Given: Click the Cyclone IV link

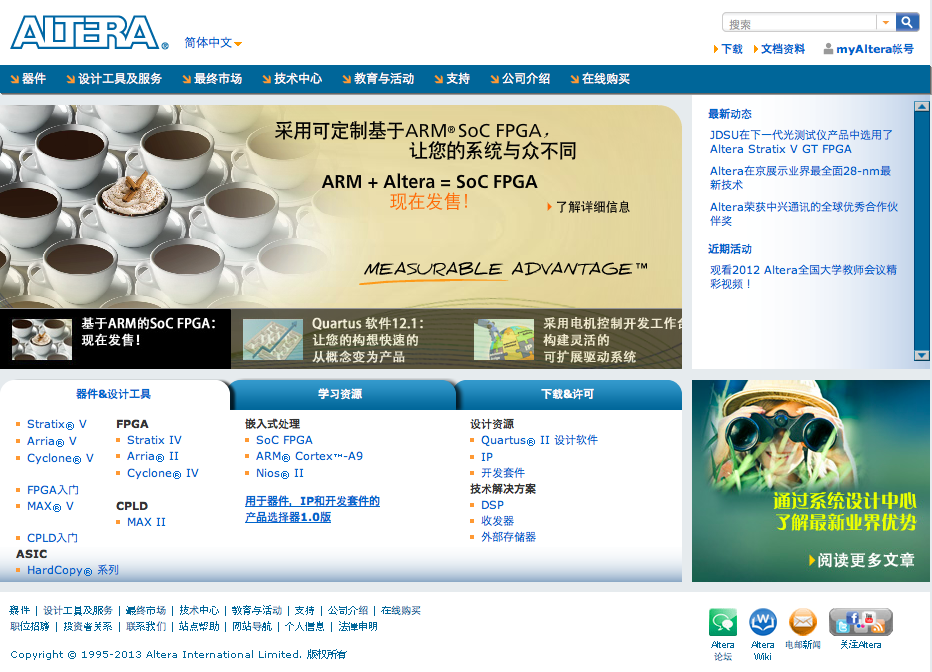Looking at the screenshot, I should click(x=163, y=474).
